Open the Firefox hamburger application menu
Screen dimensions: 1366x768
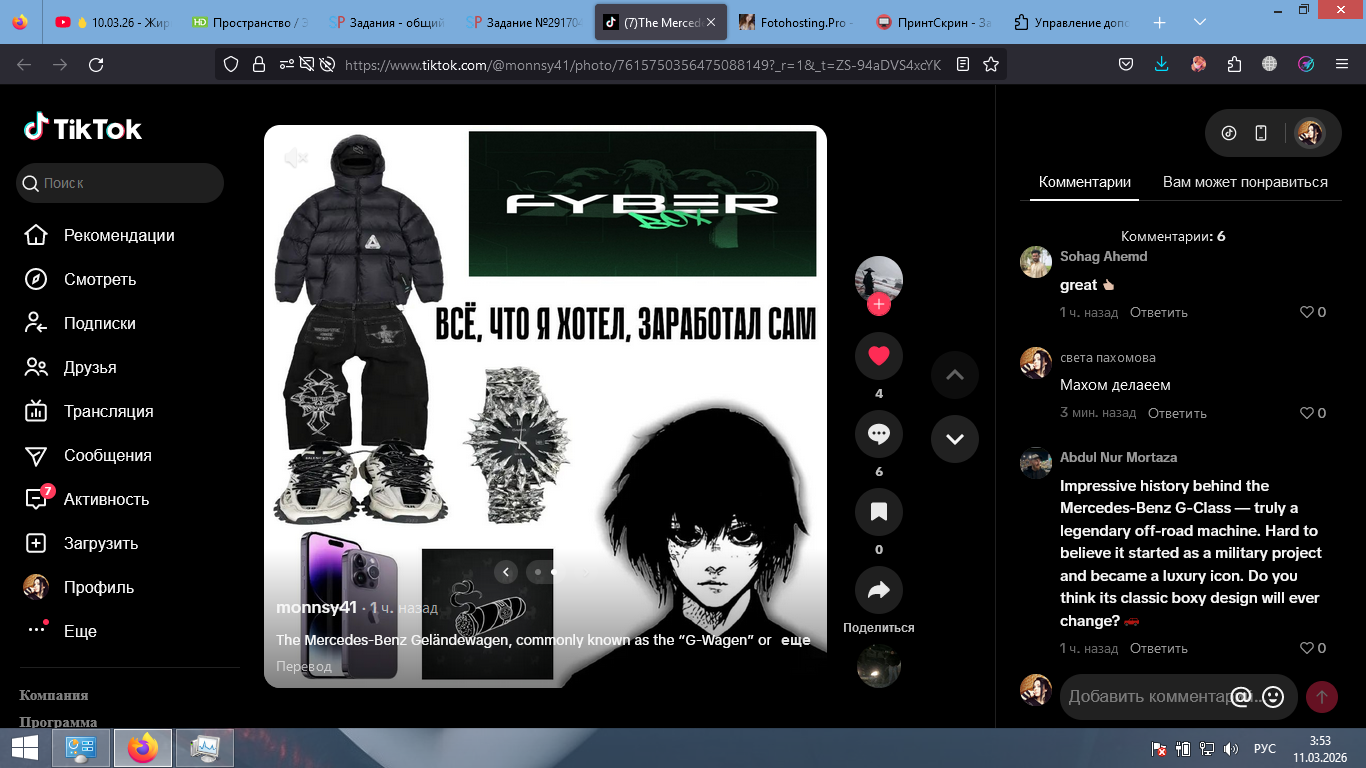point(1342,64)
